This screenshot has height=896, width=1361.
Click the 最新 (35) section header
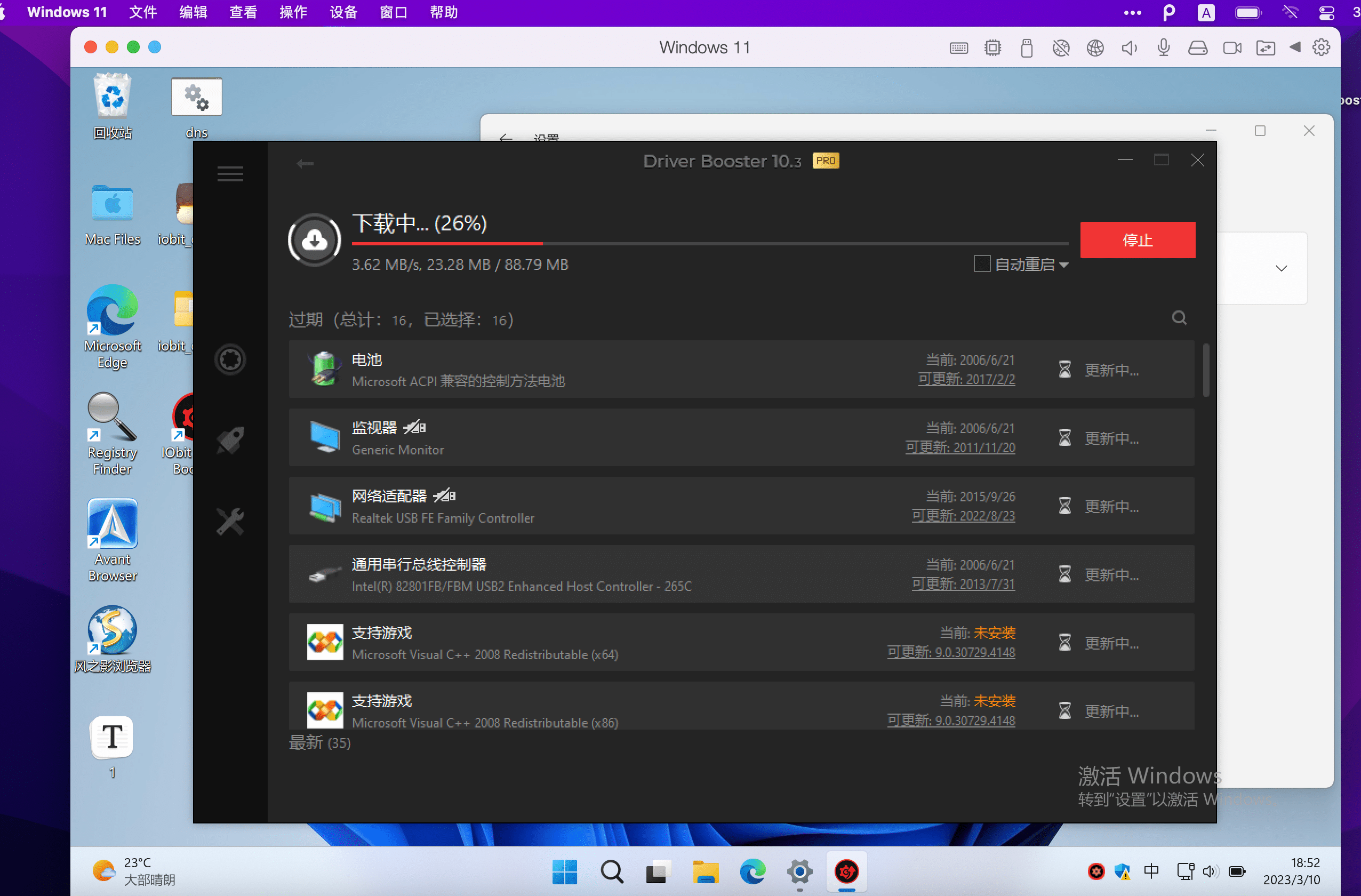[319, 743]
